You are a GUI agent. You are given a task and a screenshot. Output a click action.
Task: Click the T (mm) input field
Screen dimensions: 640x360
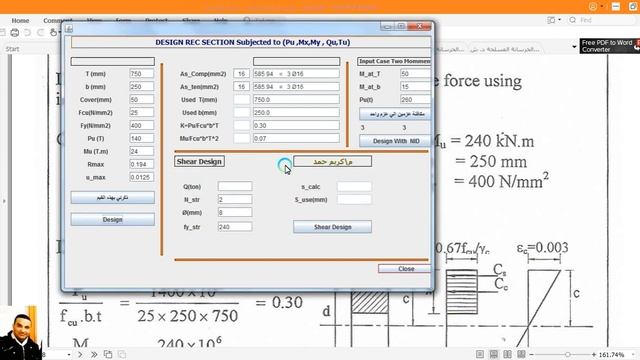142,73
